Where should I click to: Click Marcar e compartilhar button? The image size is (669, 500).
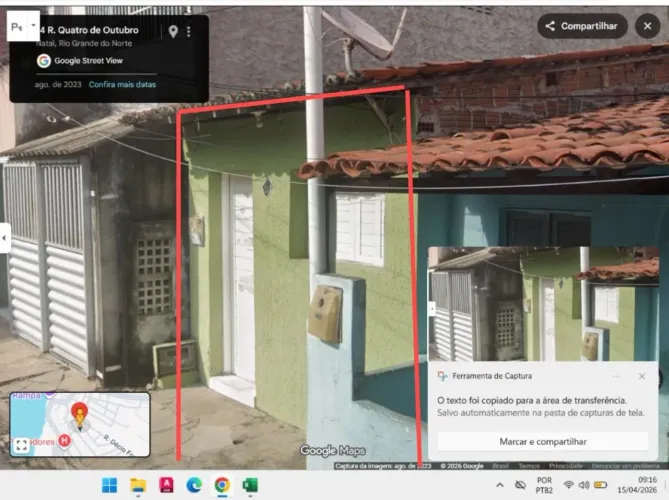coord(543,442)
